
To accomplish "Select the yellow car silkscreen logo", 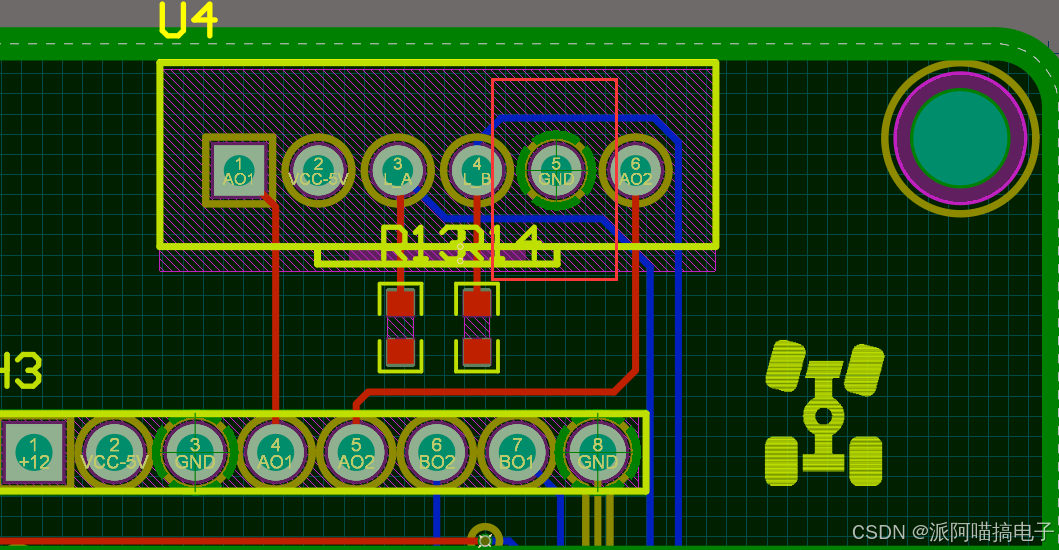I will pyautogui.click(x=824, y=414).
